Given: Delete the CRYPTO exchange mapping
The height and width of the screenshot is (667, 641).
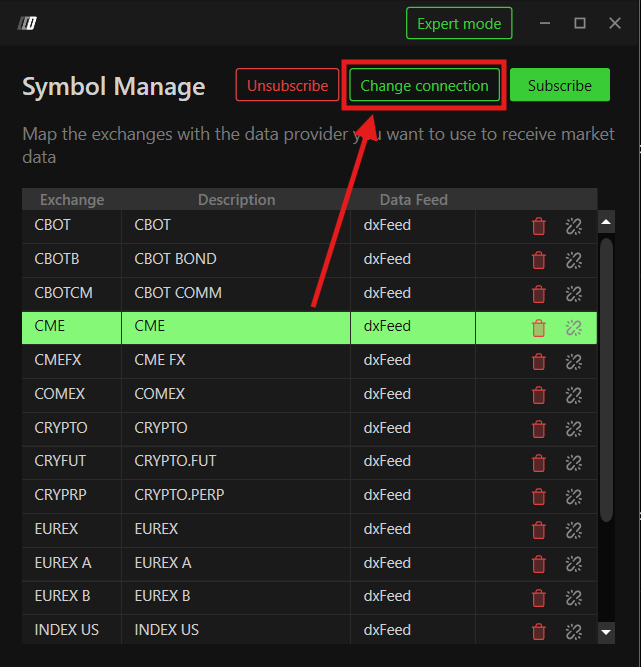Looking at the screenshot, I should pos(538,429).
